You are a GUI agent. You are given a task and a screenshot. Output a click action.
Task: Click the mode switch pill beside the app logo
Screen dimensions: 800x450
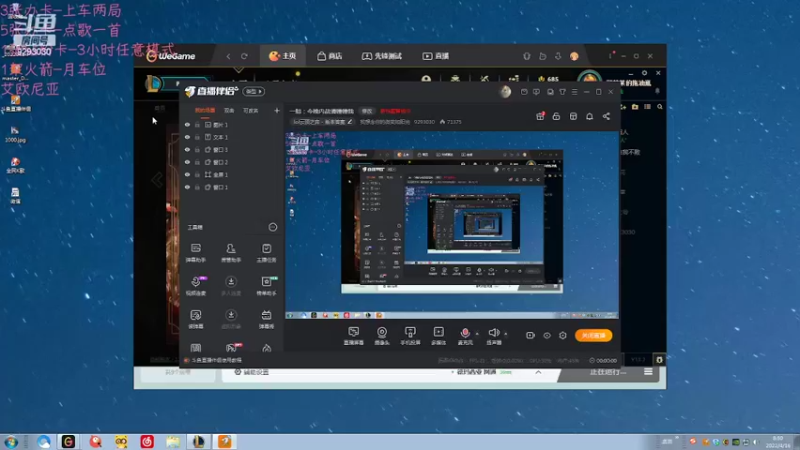[254, 91]
